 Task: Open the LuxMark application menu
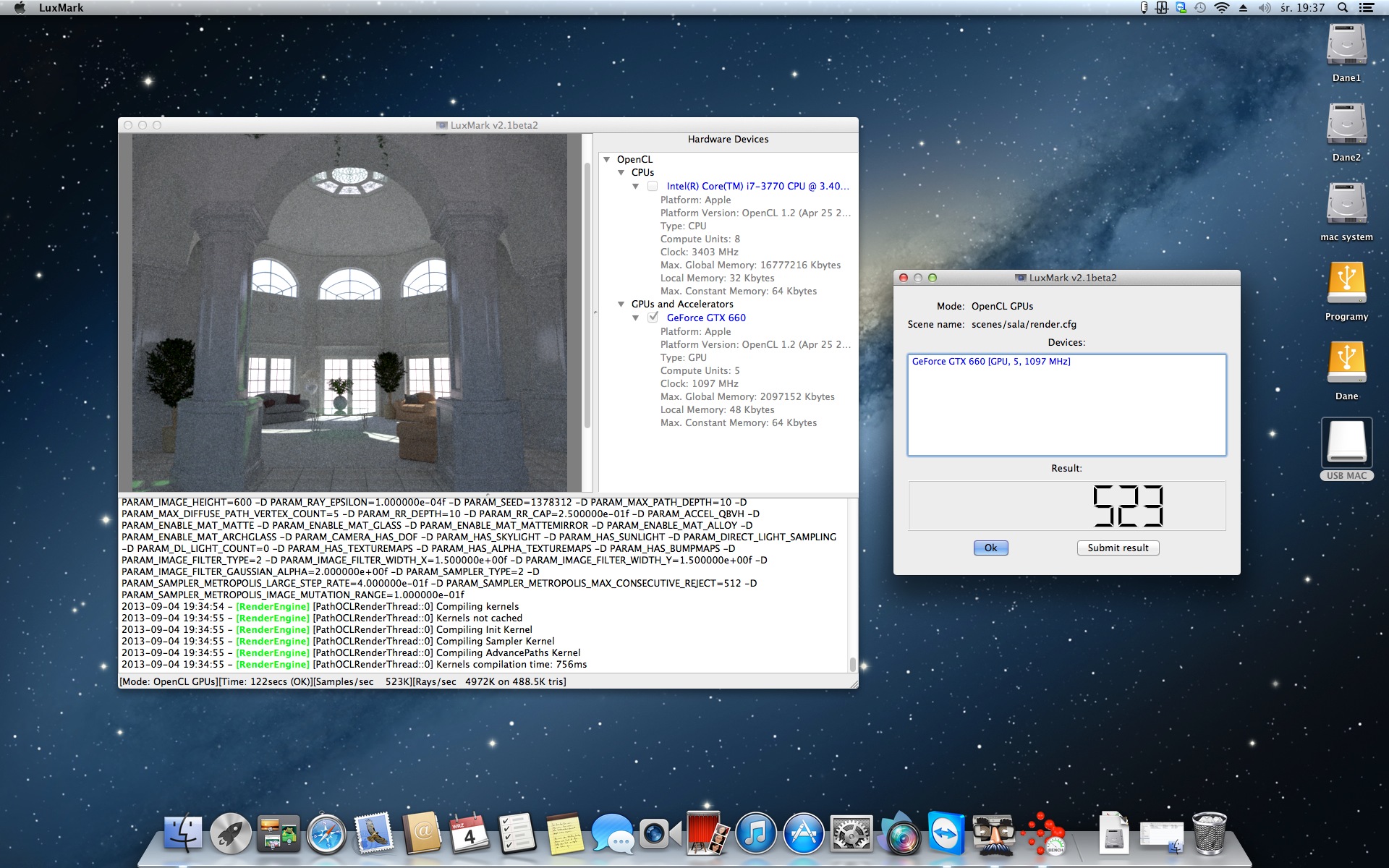(x=61, y=8)
